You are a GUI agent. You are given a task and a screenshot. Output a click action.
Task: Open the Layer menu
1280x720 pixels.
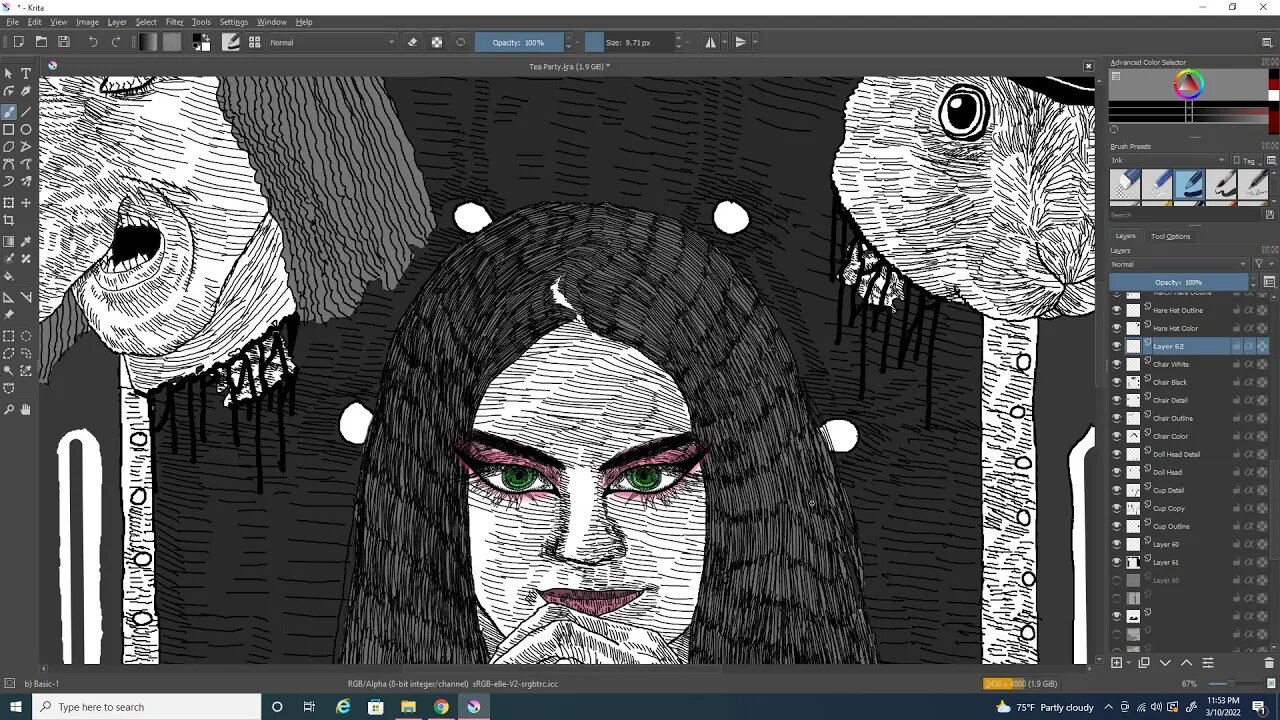click(117, 22)
